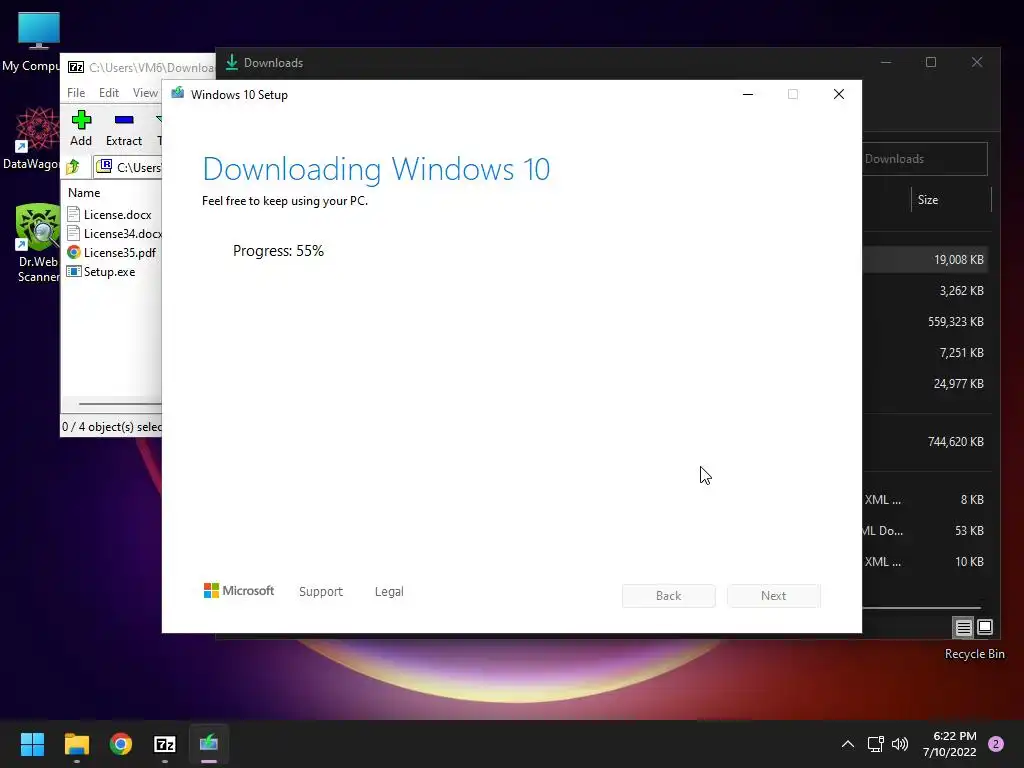Click the Windows 10 Setup title icon
This screenshot has width=1024, height=768.
(178, 94)
